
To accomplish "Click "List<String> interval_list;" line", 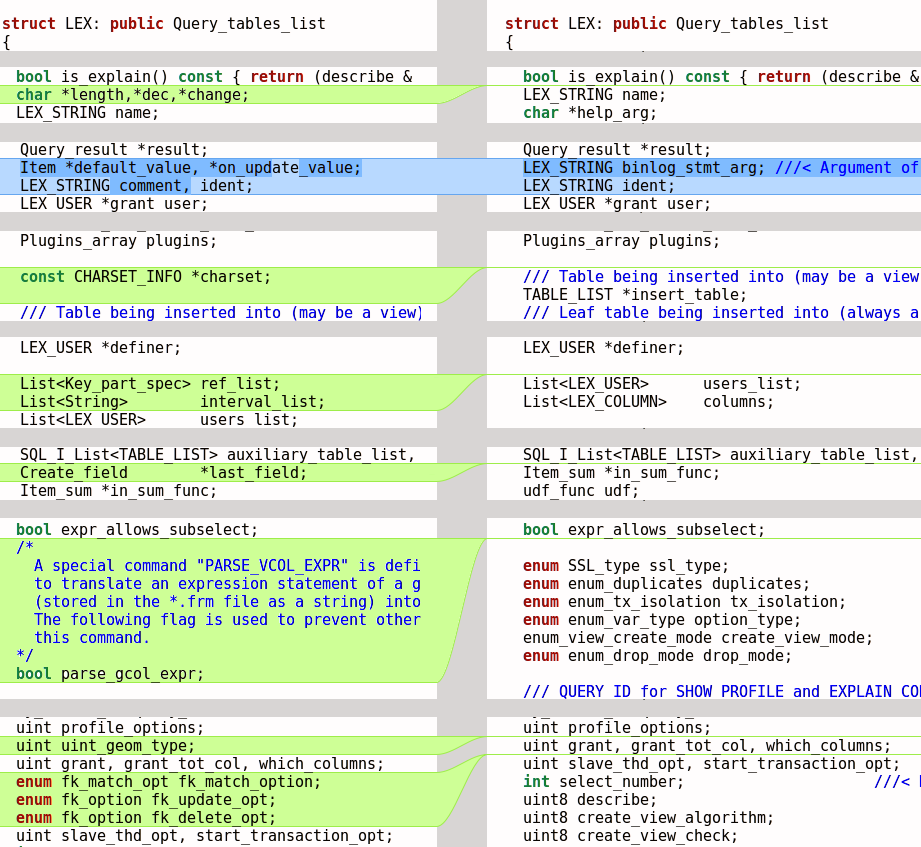I will [172, 402].
